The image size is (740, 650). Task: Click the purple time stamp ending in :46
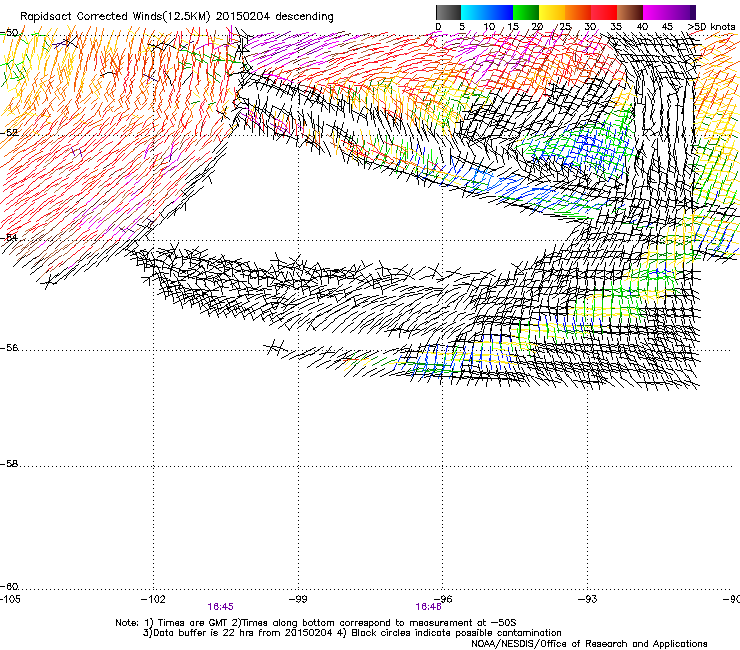(429, 607)
